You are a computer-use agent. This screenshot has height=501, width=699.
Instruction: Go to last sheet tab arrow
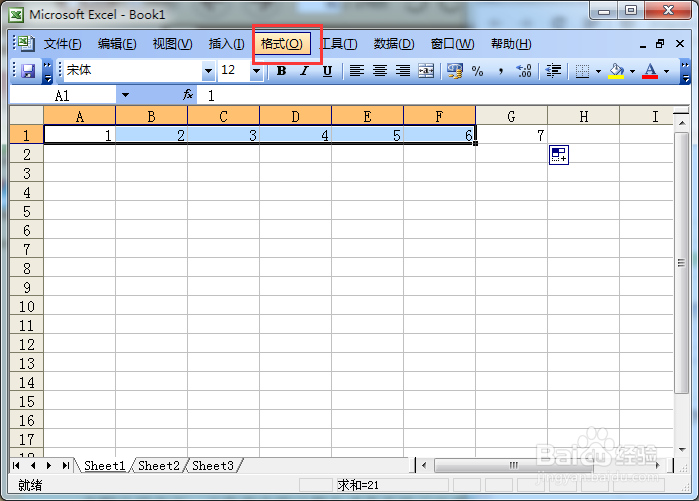[x=66, y=465]
